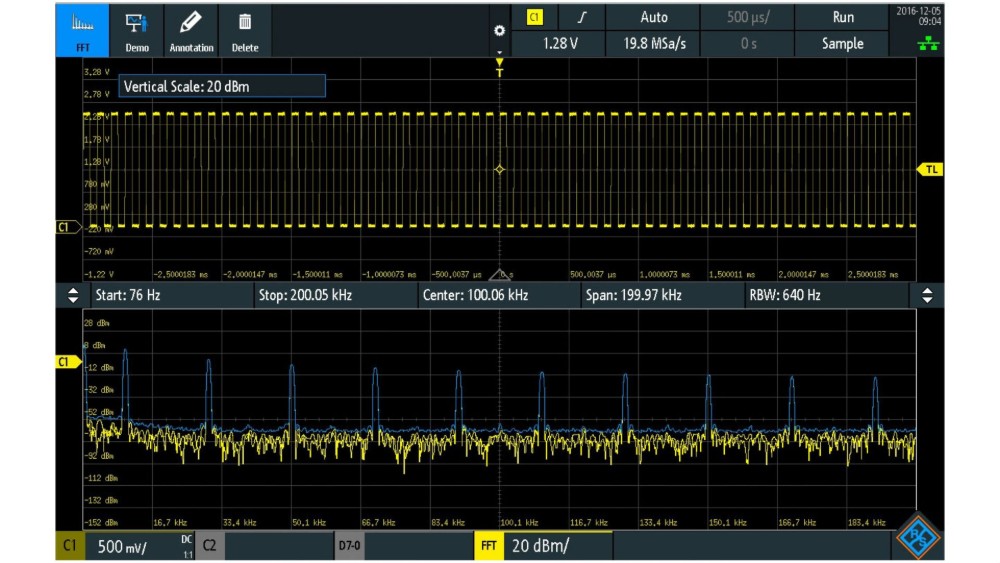Toggle the Run acquisition button
Screen dimensions: 1000x563
point(842,17)
